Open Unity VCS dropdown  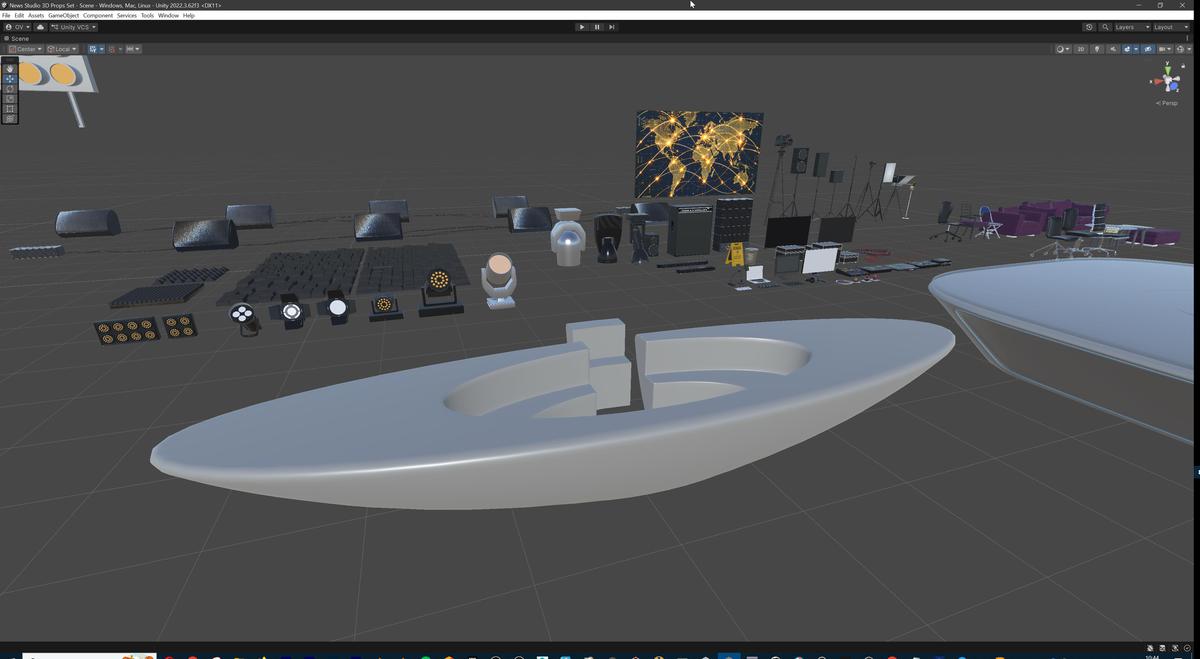tap(73, 27)
